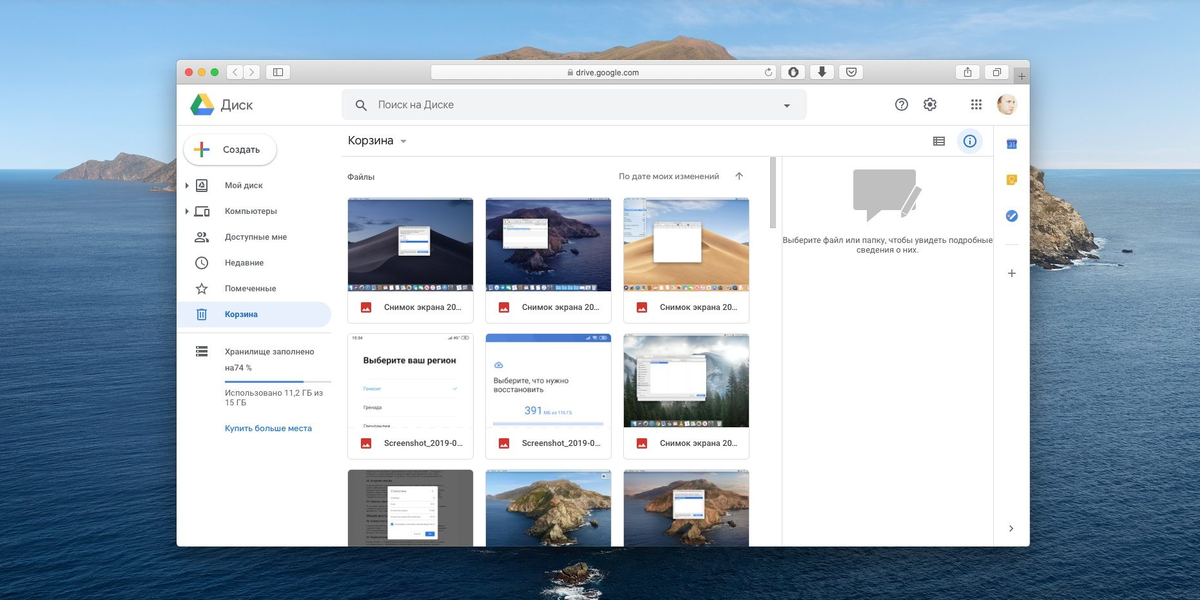Click the search magnifier icon
The width and height of the screenshot is (1200, 600).
pos(361,105)
